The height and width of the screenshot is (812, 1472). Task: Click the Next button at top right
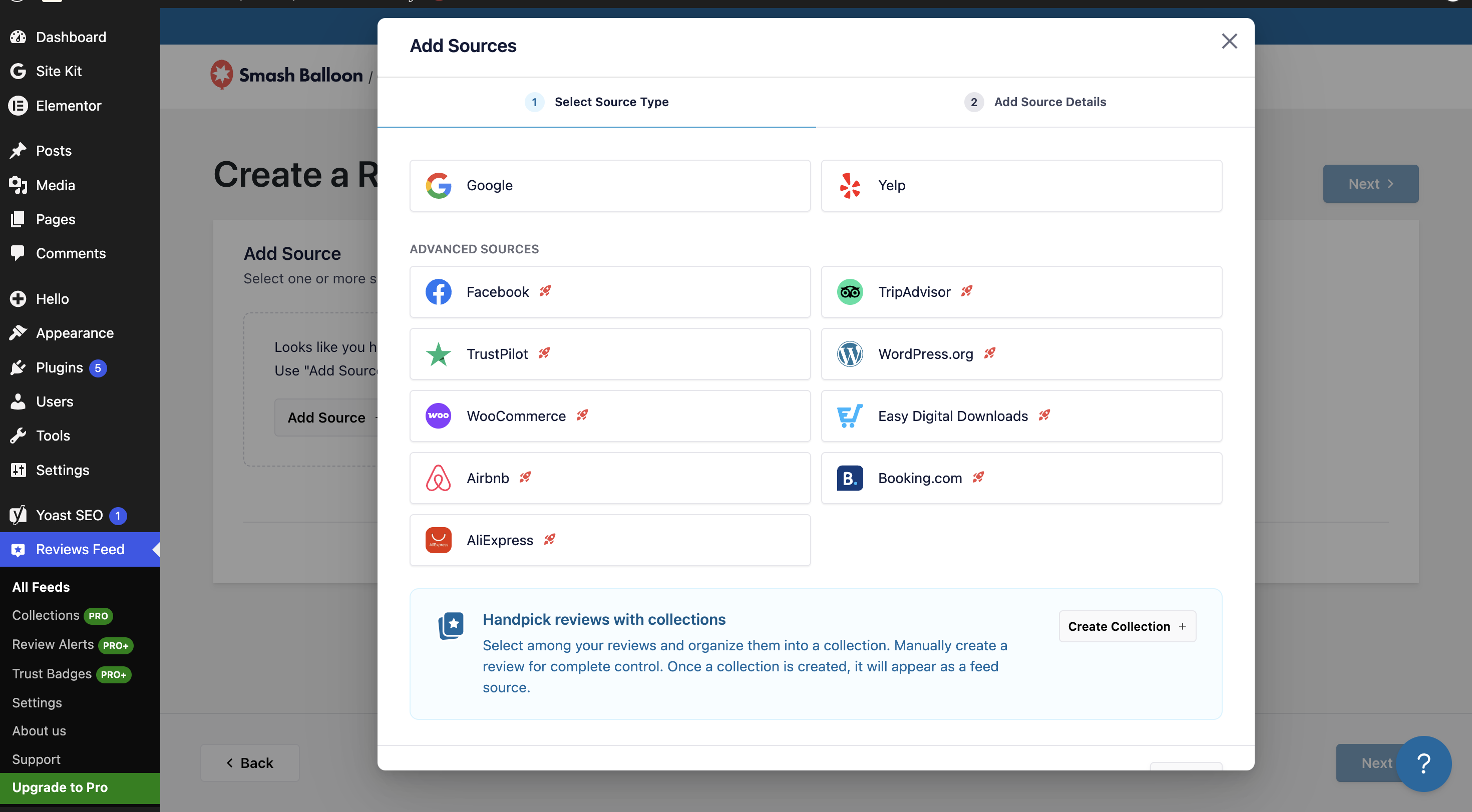tap(1370, 184)
